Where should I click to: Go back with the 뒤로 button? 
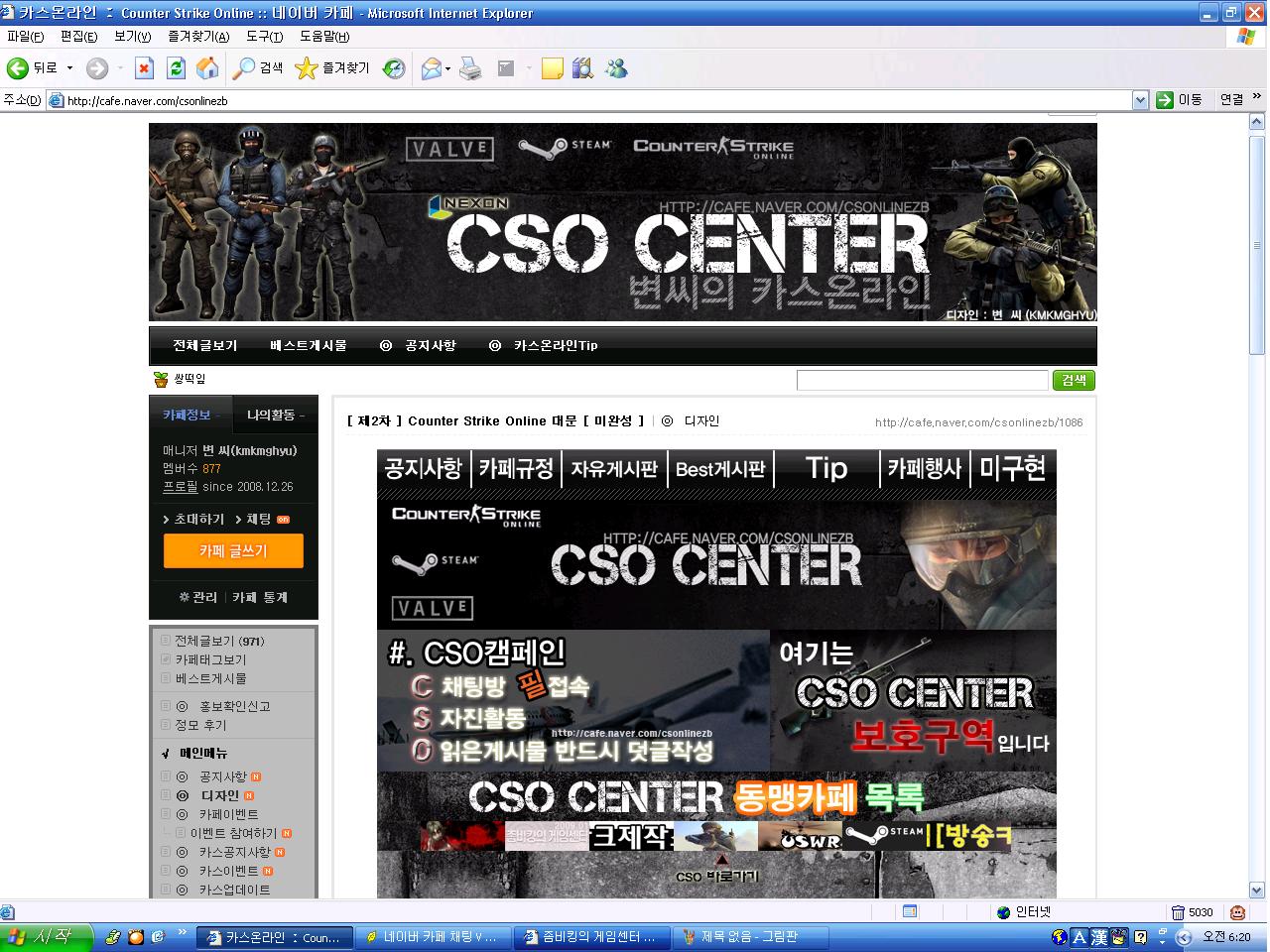32,68
